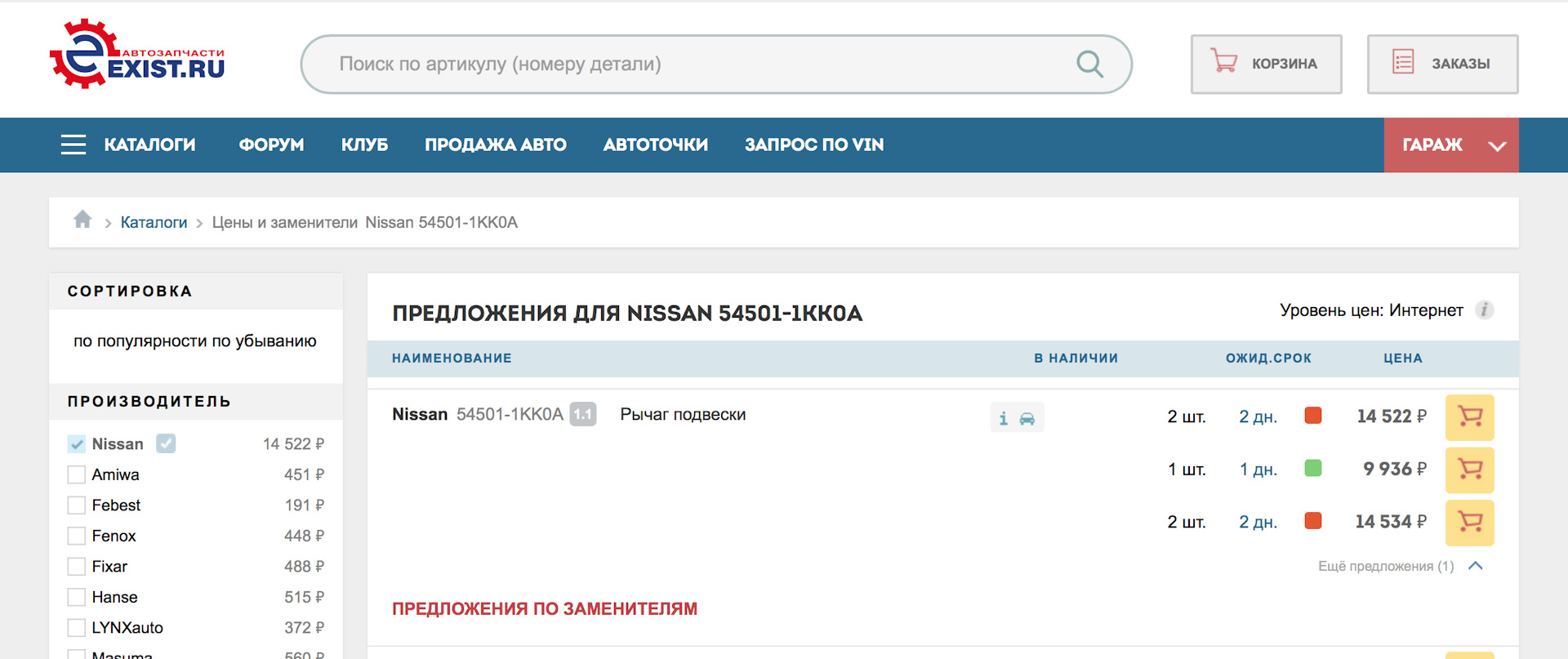This screenshot has height=659, width=1568.
Task: Click the green indicator for 9 936 ₽ offer
Action: (x=1313, y=468)
